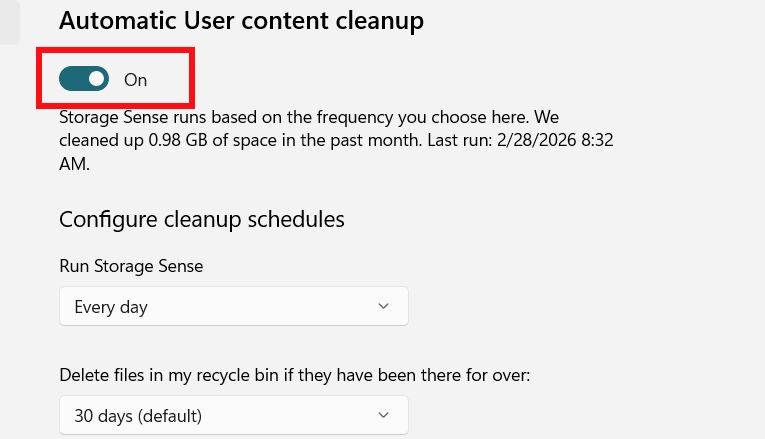Click the "Configure cleanup schedules" heading
Viewport: 765px width, 439px height.
click(x=201, y=219)
